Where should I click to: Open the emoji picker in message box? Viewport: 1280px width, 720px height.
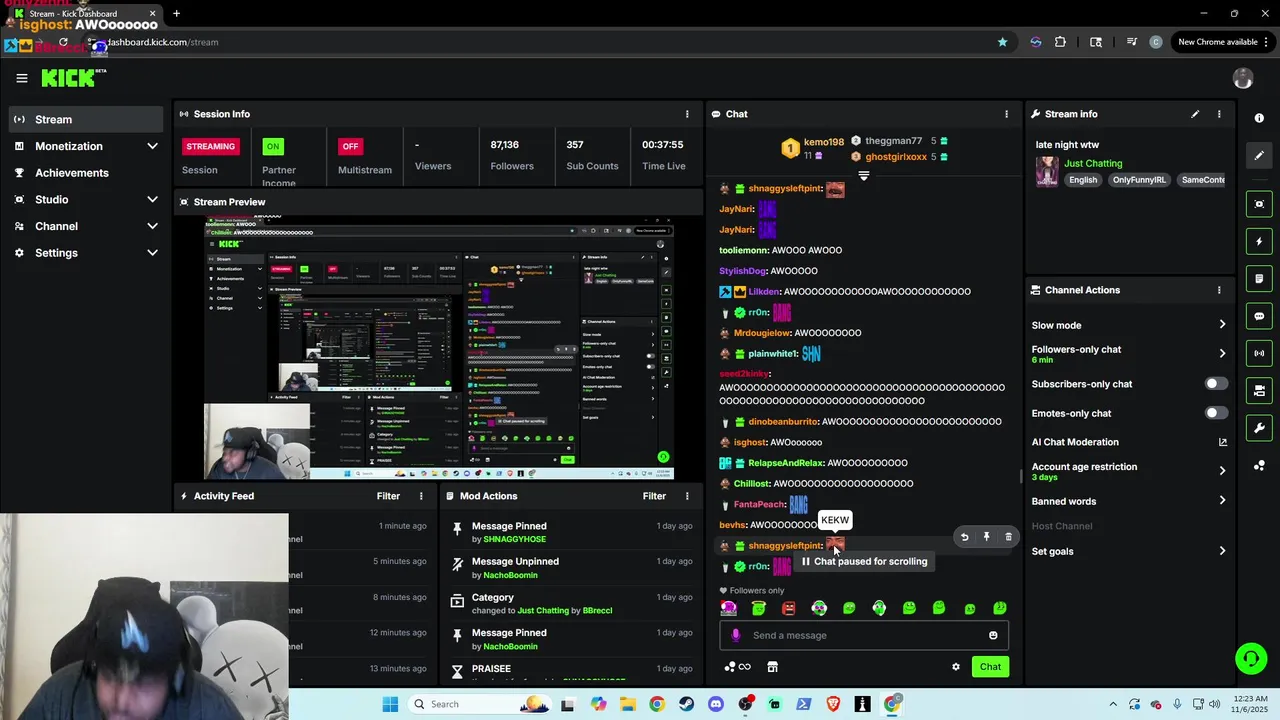click(993, 635)
